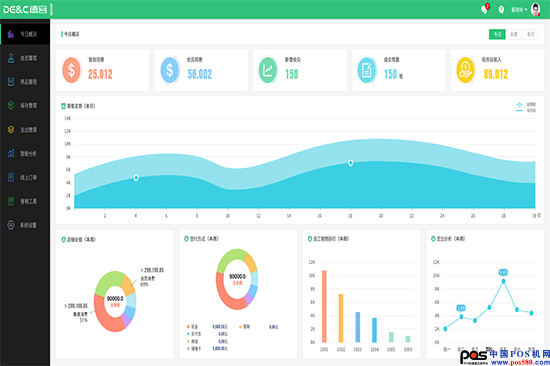This screenshot has height=366, width=550.
Task: Toggle the plain-line series in sales chart legend
Action: [x=526, y=110]
